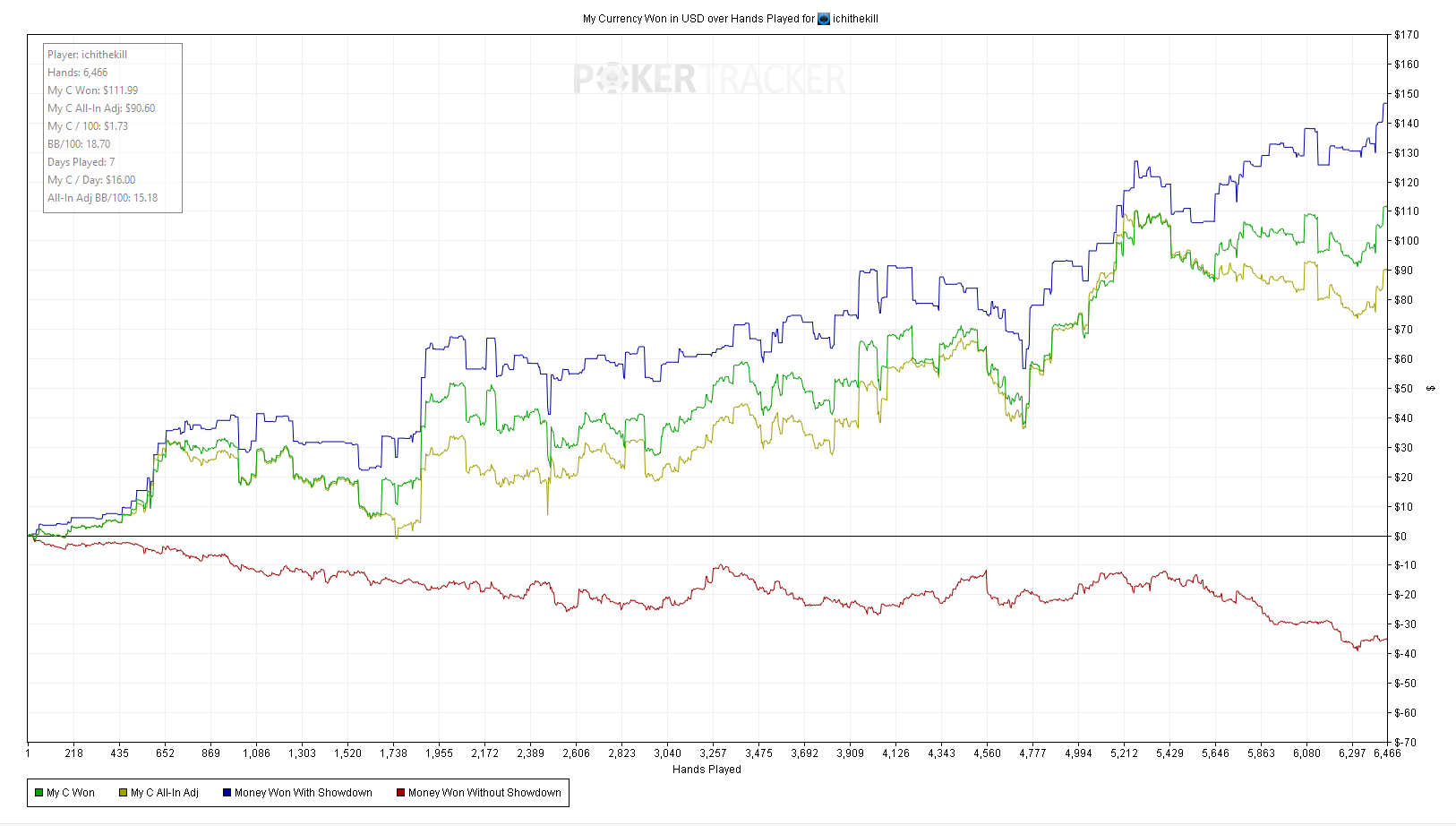
Task: Select the olive My C All-In Adj swatch
Action: point(124,793)
